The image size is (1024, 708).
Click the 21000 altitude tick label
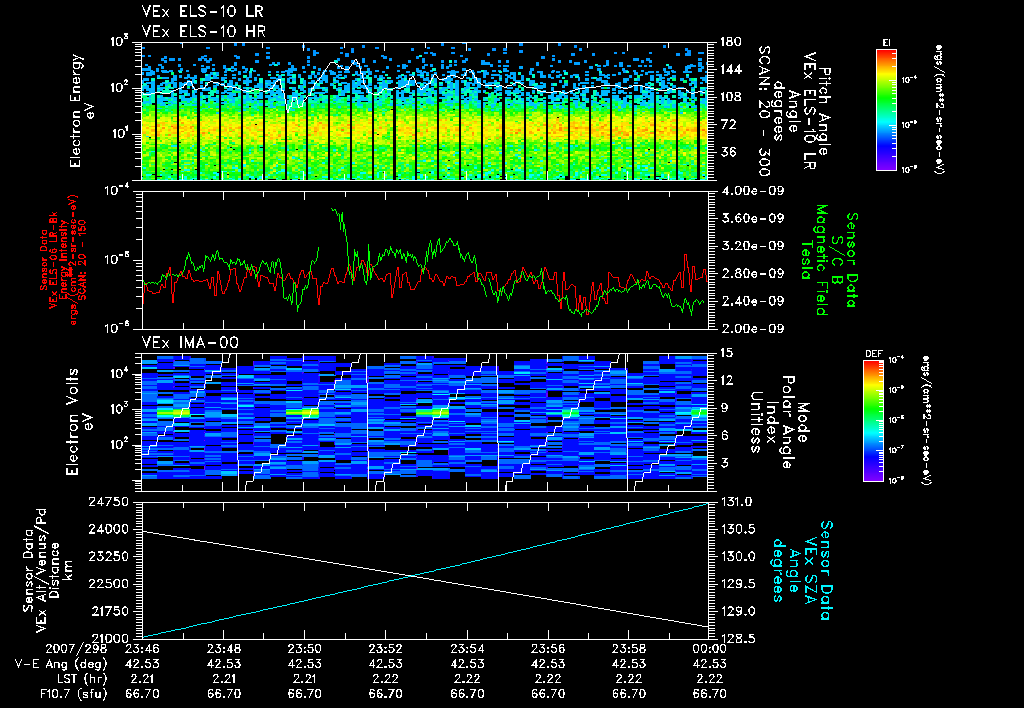[108, 638]
